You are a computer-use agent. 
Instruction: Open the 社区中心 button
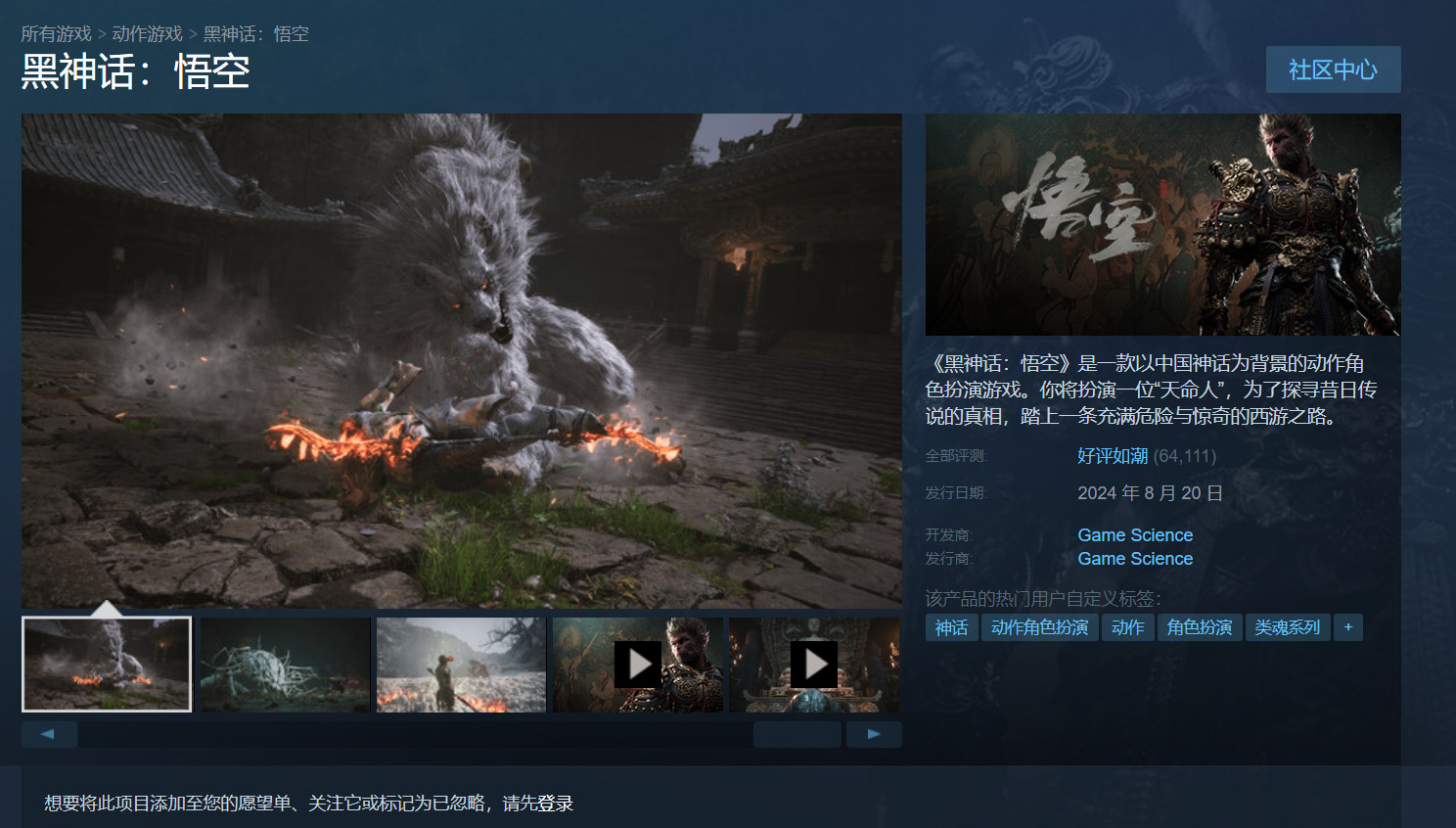tap(1333, 69)
